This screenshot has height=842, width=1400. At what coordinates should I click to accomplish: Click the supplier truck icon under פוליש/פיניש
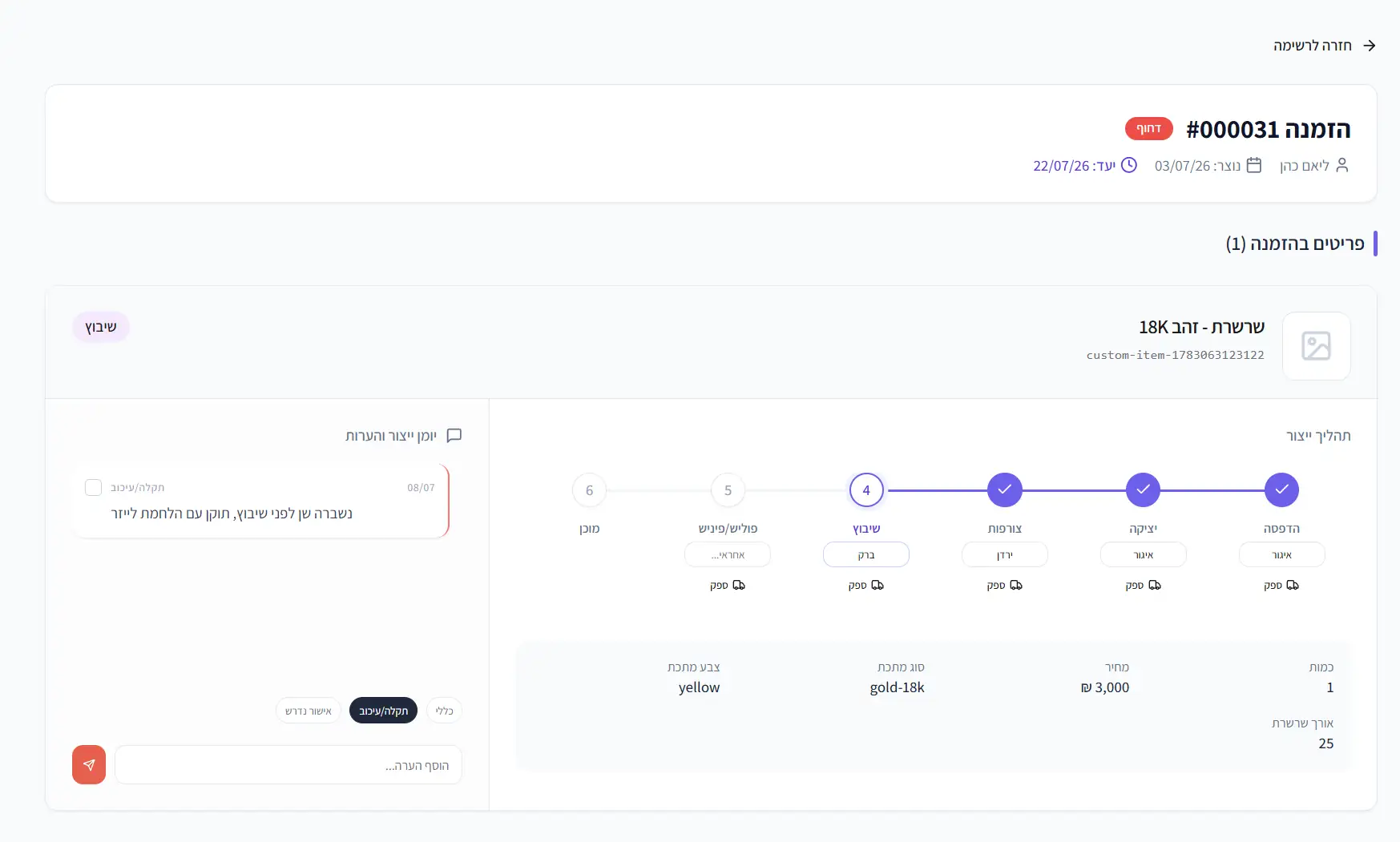738,586
